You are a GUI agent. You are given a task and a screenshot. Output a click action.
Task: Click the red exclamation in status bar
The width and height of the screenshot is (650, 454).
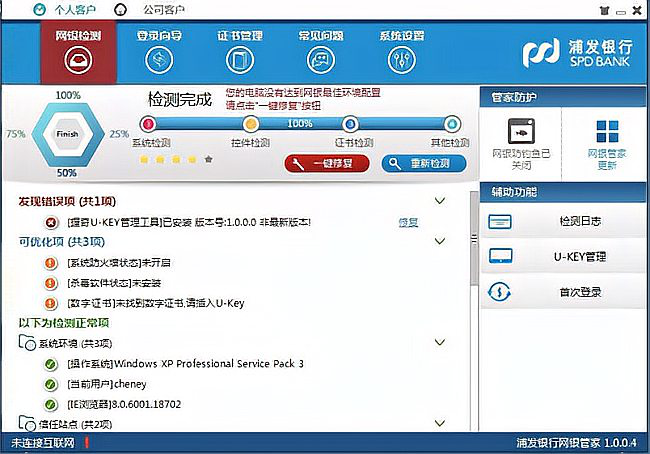(87, 443)
